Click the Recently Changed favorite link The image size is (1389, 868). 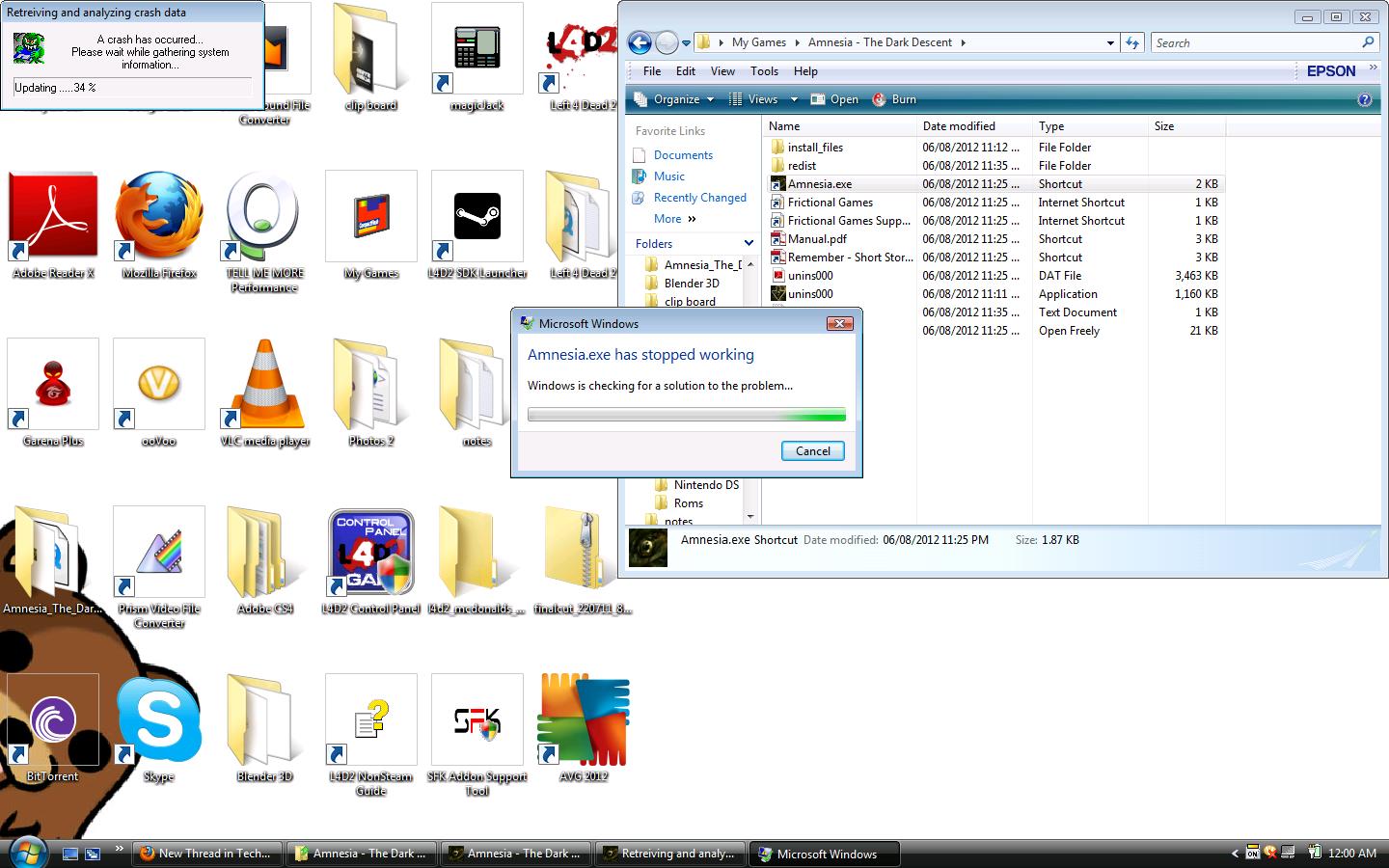tap(699, 198)
